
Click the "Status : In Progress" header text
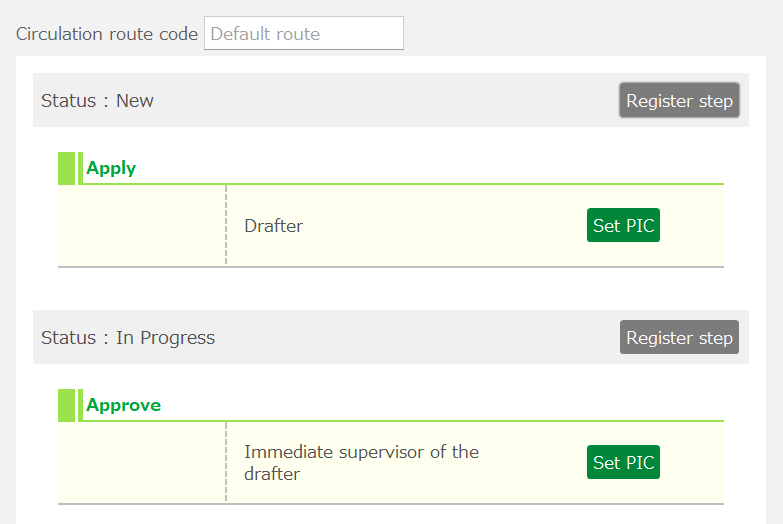click(128, 338)
